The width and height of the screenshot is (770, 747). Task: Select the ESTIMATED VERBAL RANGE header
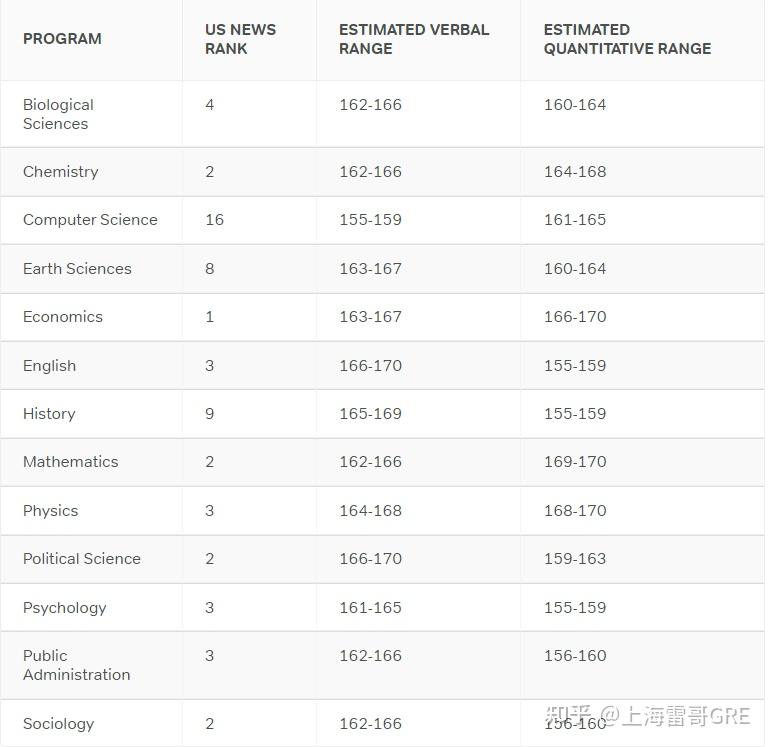point(414,39)
